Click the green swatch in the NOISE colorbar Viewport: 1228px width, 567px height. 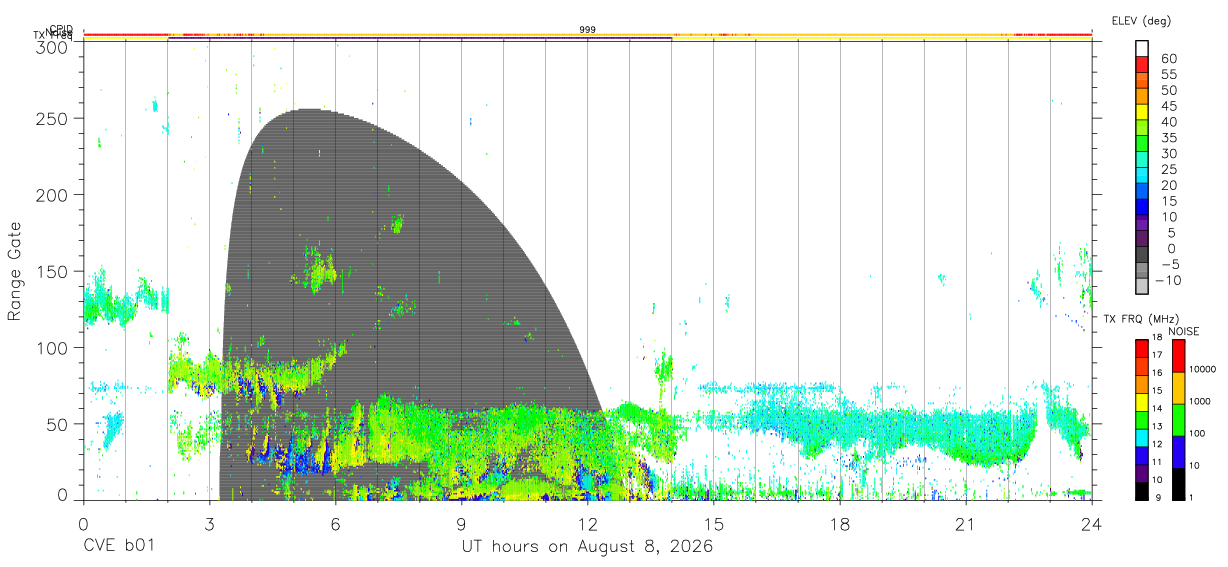coord(1179,420)
